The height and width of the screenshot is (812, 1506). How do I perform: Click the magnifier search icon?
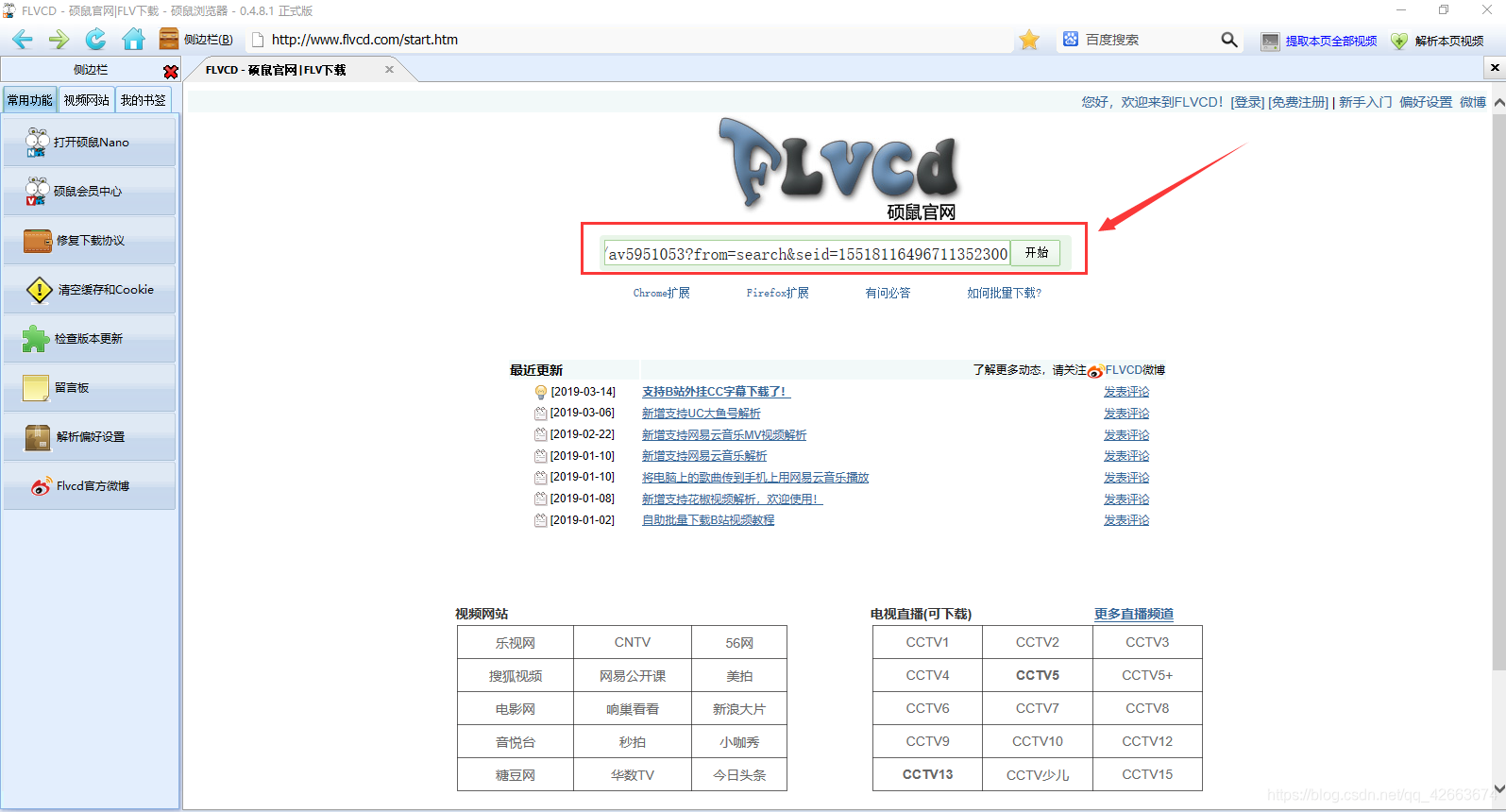coord(1229,40)
